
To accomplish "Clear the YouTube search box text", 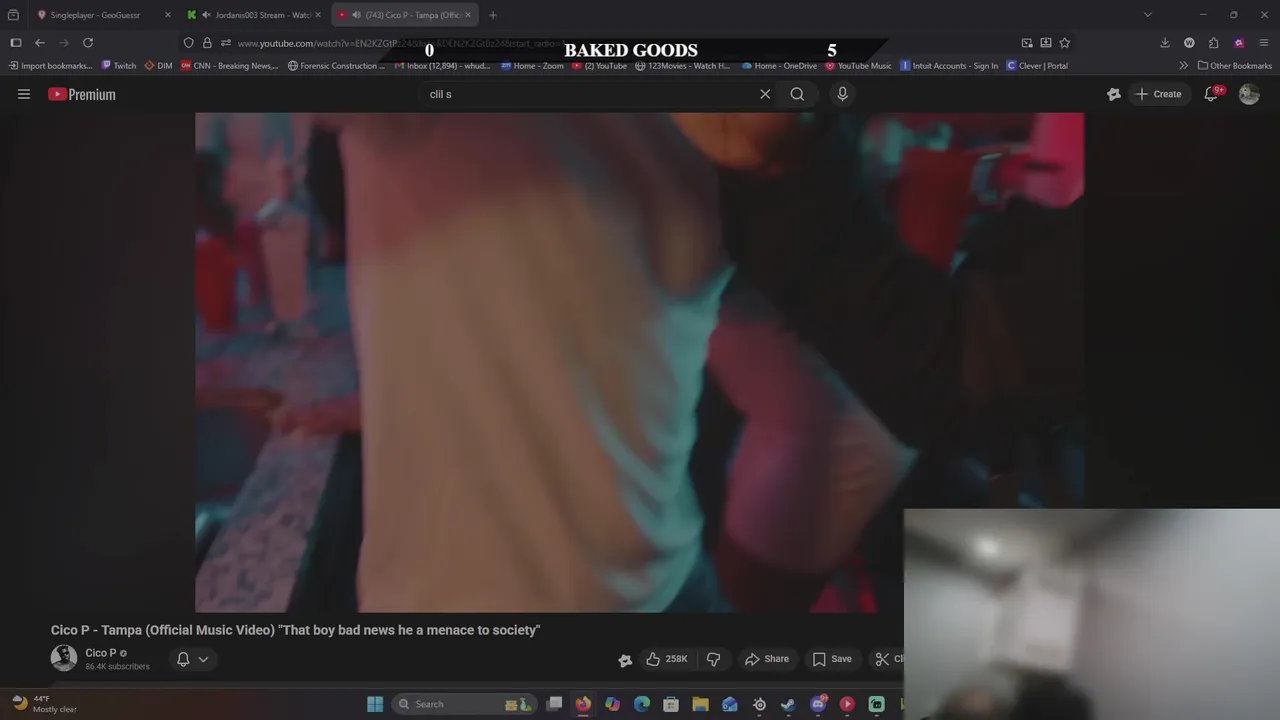I will click(x=765, y=94).
